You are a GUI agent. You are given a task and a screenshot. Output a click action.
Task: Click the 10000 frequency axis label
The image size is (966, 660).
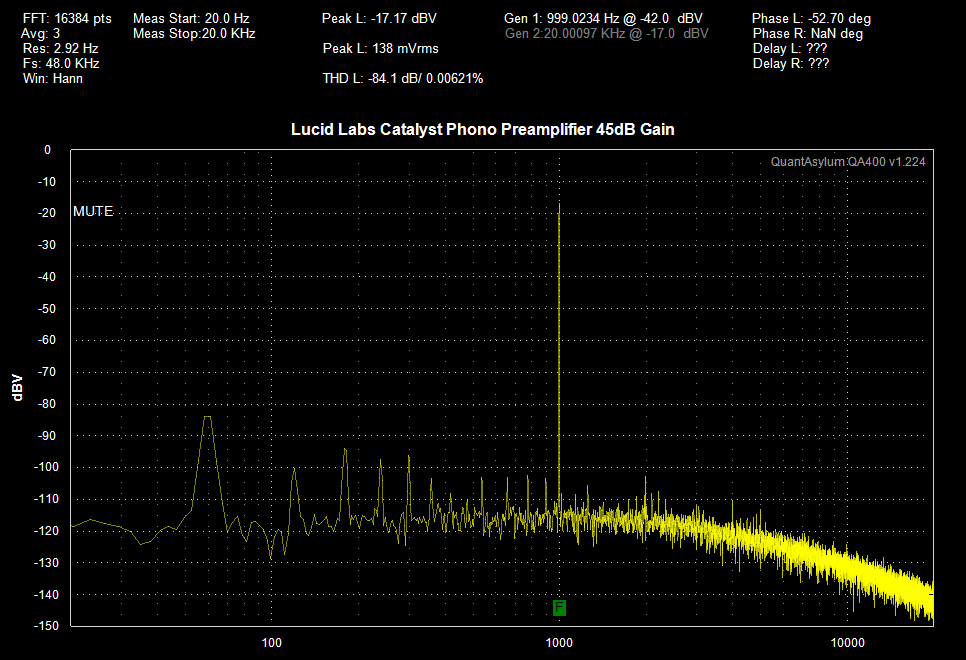tap(847, 643)
